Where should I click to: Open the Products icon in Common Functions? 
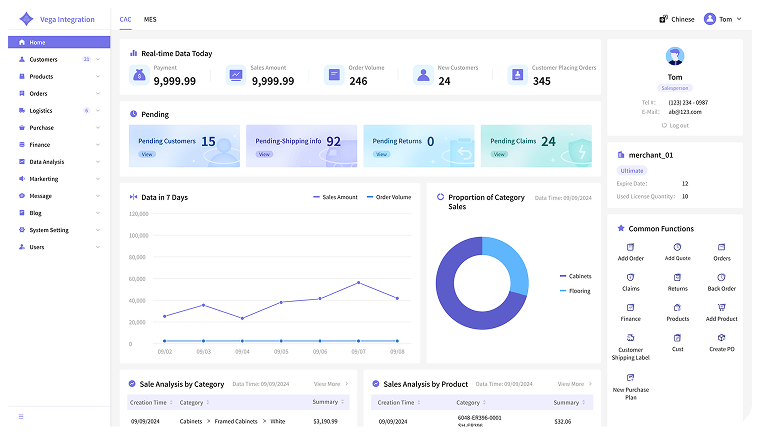677,307
